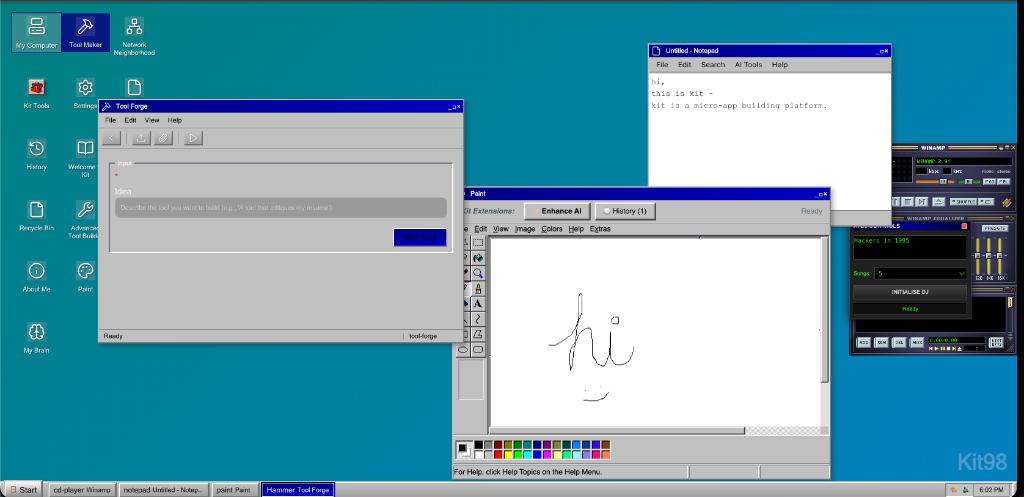The image size is (1024, 497).
Task: Select the Magnifier tool in Paint
Action: pyautogui.click(x=478, y=273)
